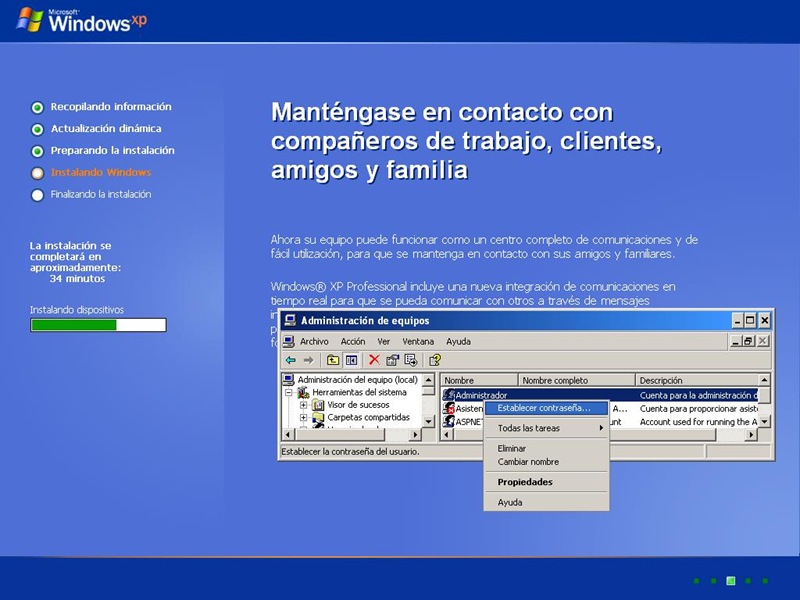Click 'Cuenta para la administración' description cell
Viewport: 800px width, 600px height.
click(x=697, y=395)
